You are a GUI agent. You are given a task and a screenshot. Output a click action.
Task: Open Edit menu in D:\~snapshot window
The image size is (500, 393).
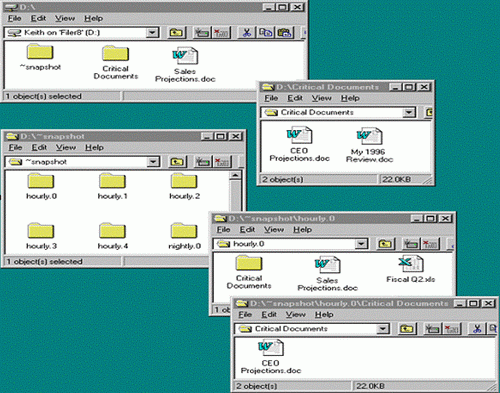tap(39, 147)
